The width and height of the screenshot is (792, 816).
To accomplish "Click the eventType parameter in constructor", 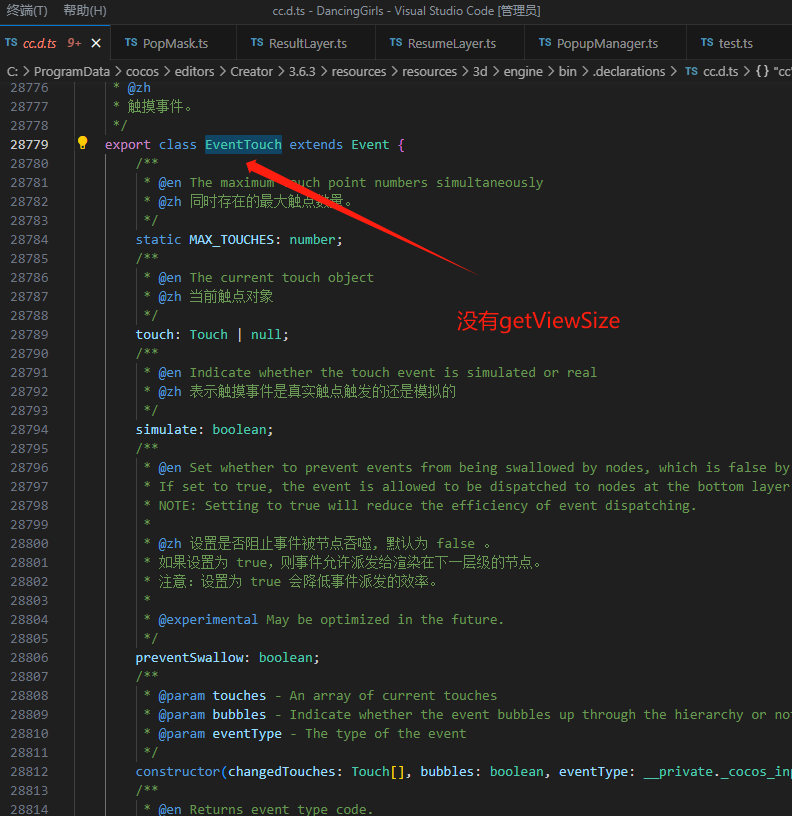I will (593, 771).
